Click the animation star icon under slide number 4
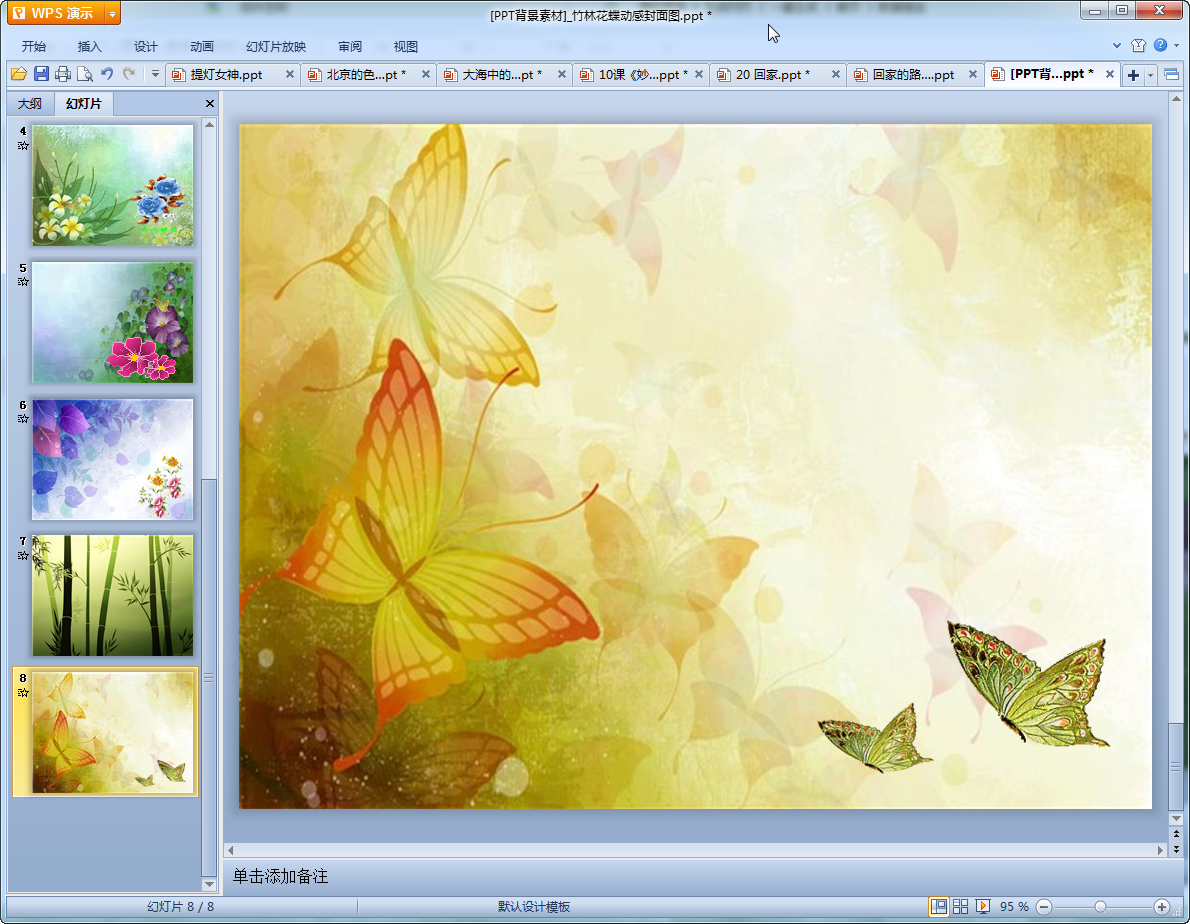This screenshot has height=924, width=1190. (x=23, y=146)
